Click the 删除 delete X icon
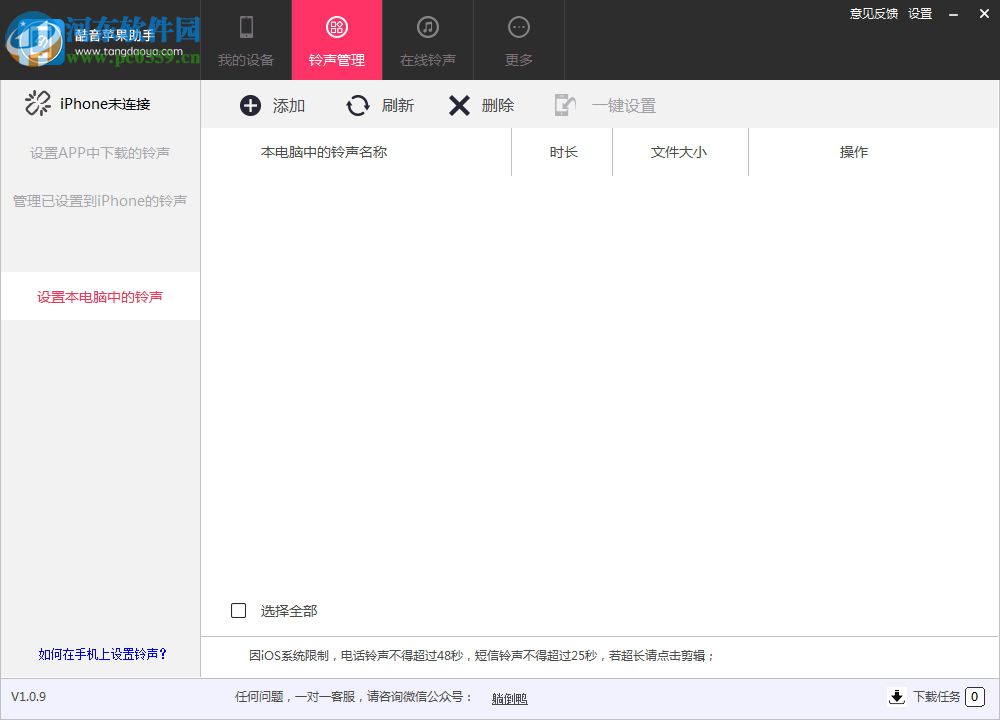 460,105
